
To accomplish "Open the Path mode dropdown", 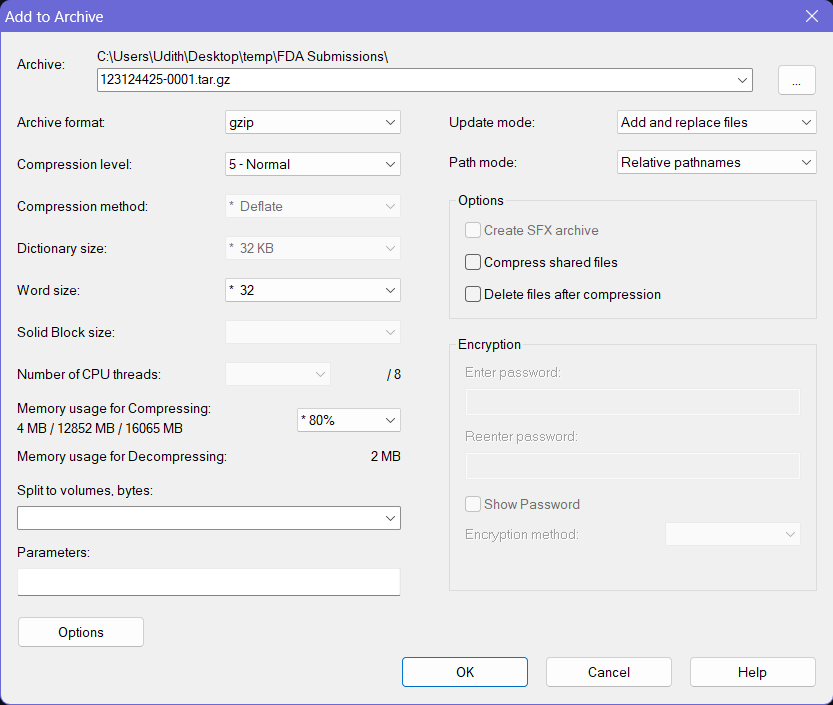I will (716, 162).
